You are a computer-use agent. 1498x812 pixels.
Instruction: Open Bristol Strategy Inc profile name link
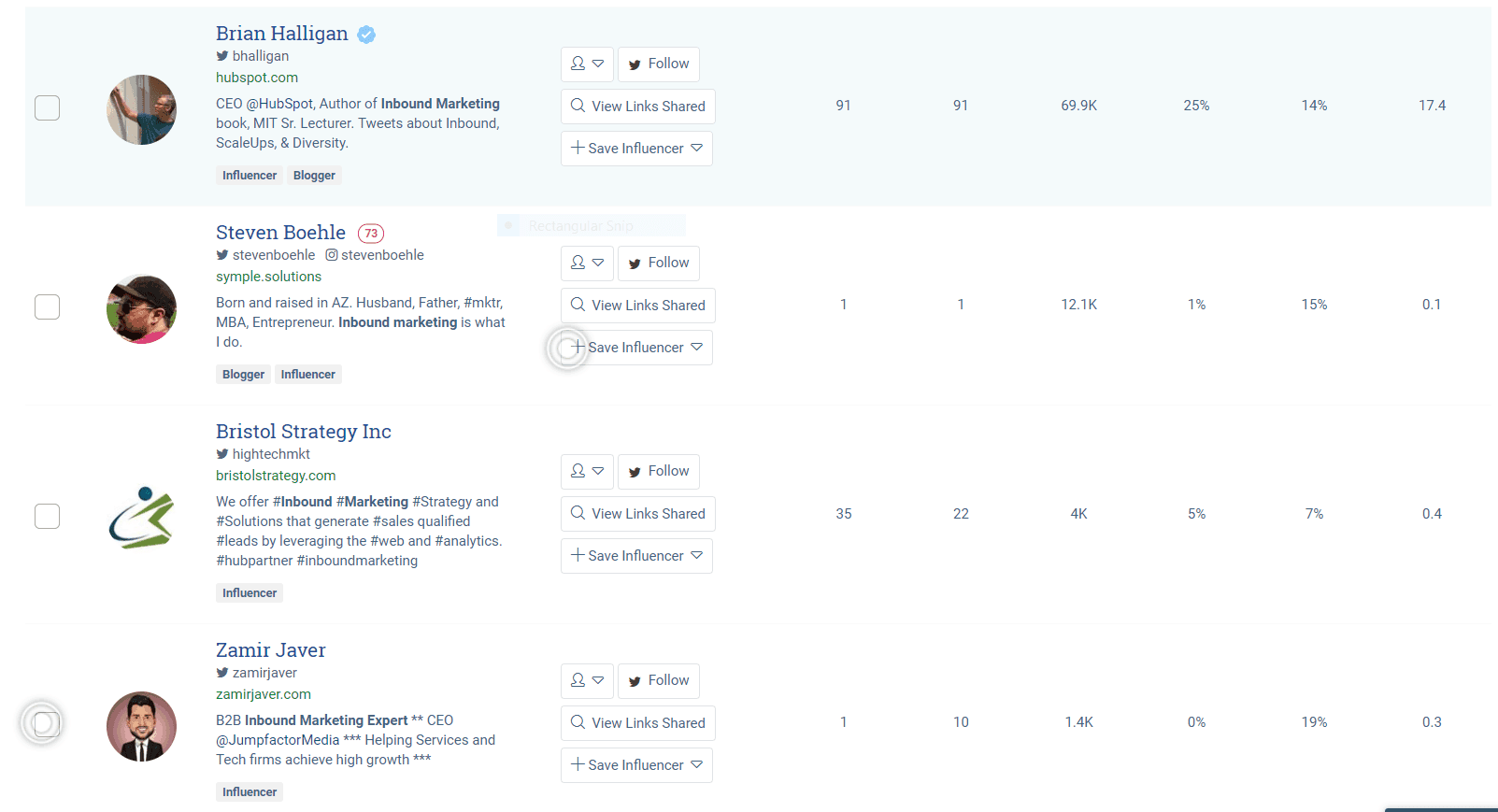pos(304,432)
